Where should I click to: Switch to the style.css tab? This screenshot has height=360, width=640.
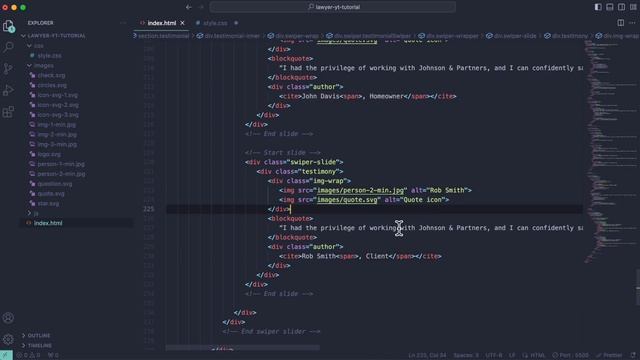(x=215, y=23)
